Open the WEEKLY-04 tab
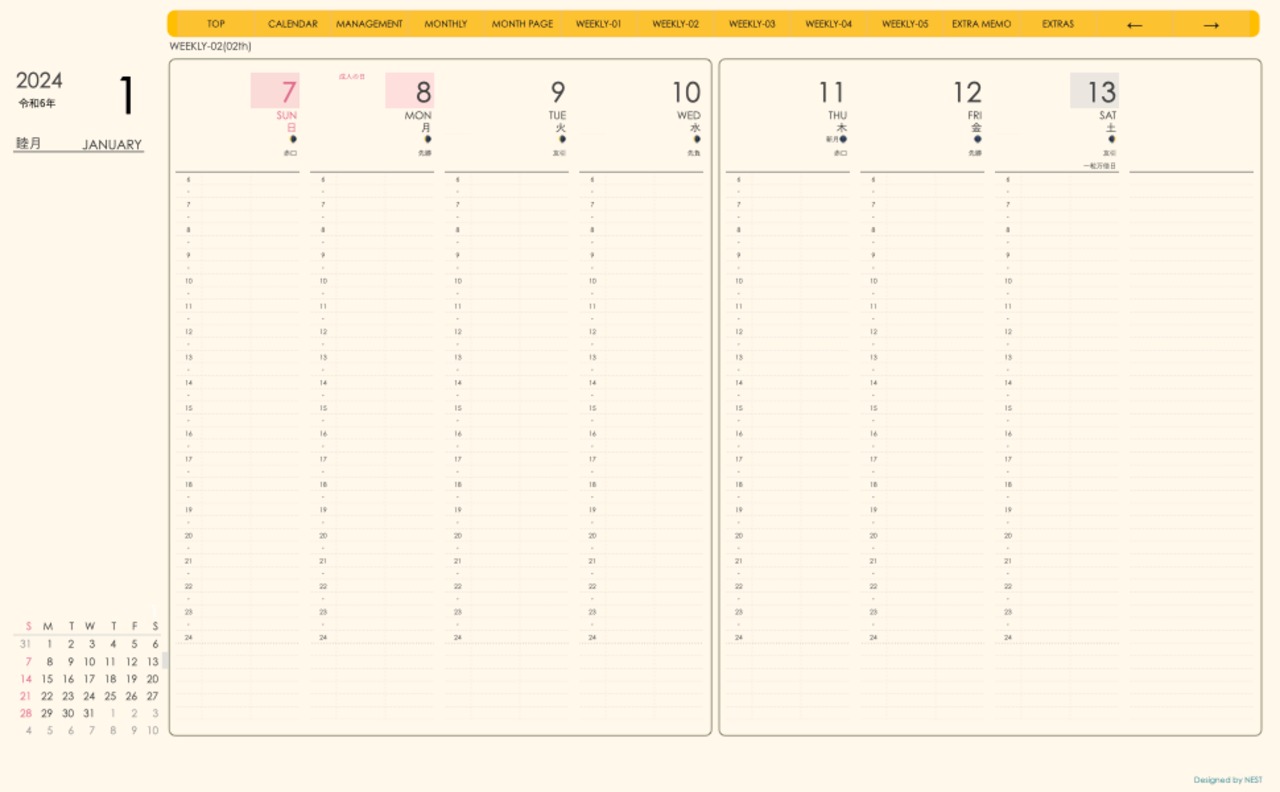The width and height of the screenshot is (1280, 792). click(x=829, y=24)
